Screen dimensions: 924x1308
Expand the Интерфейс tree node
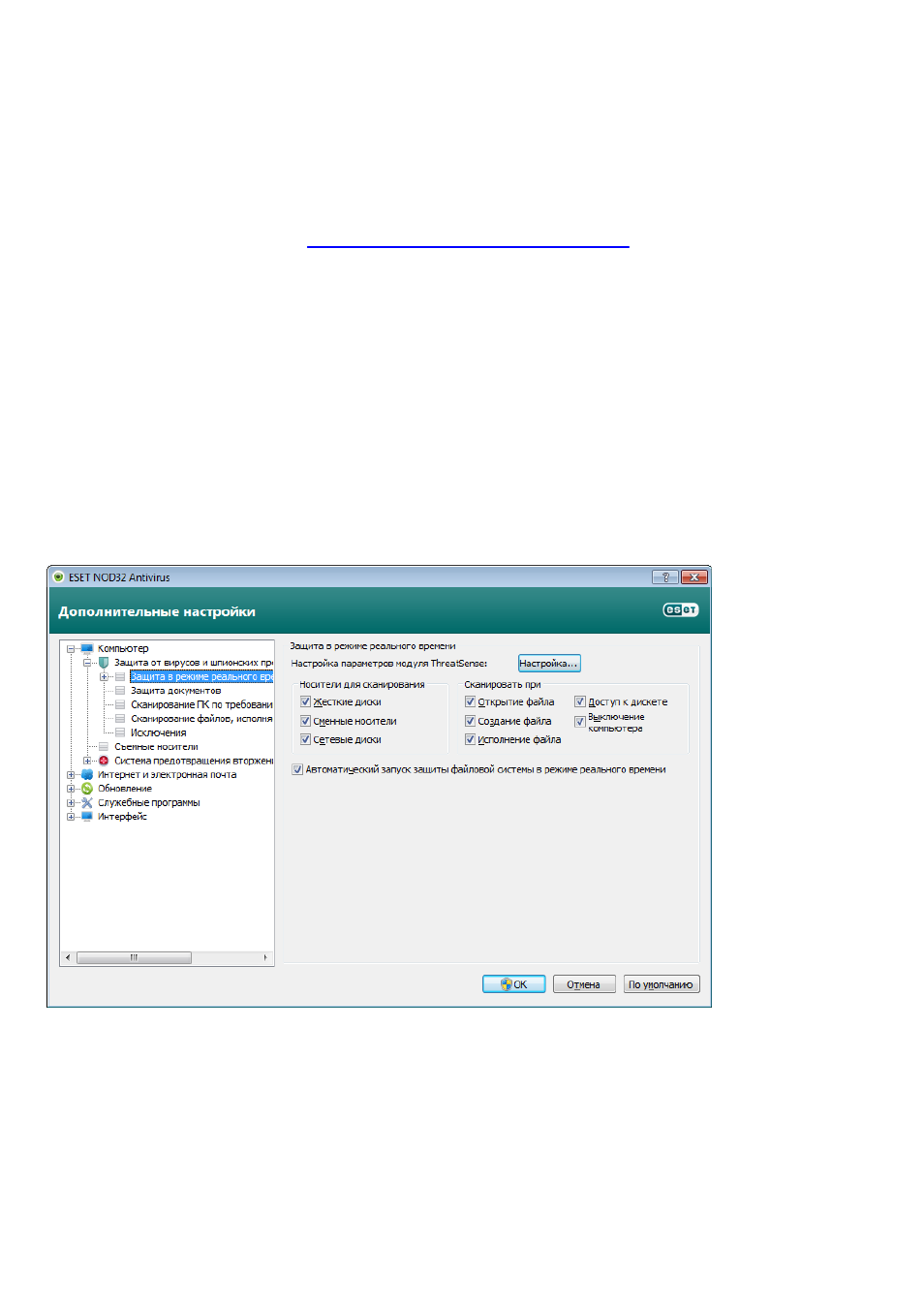pos(71,817)
